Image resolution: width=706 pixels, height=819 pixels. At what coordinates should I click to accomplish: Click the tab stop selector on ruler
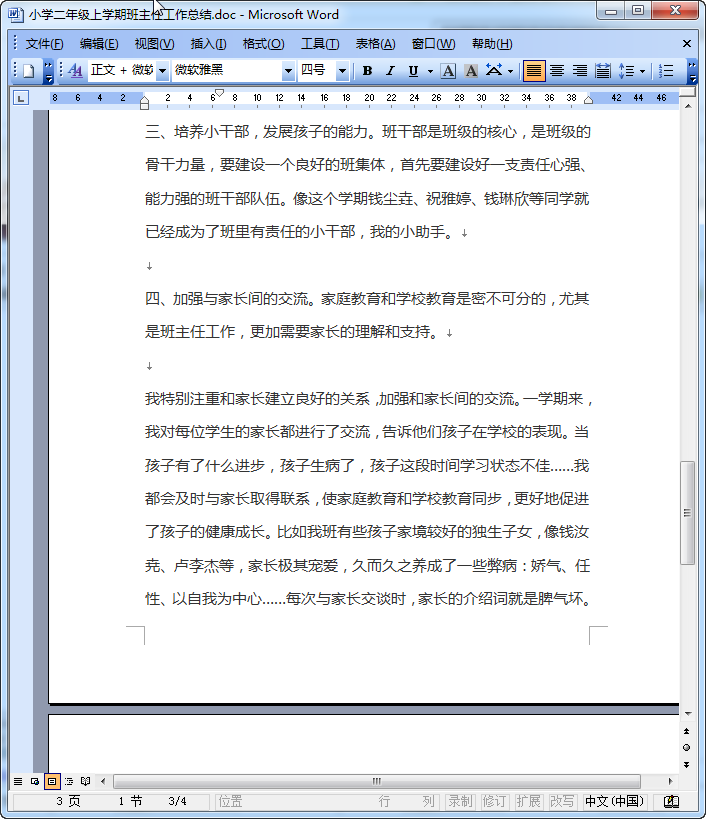(x=20, y=98)
